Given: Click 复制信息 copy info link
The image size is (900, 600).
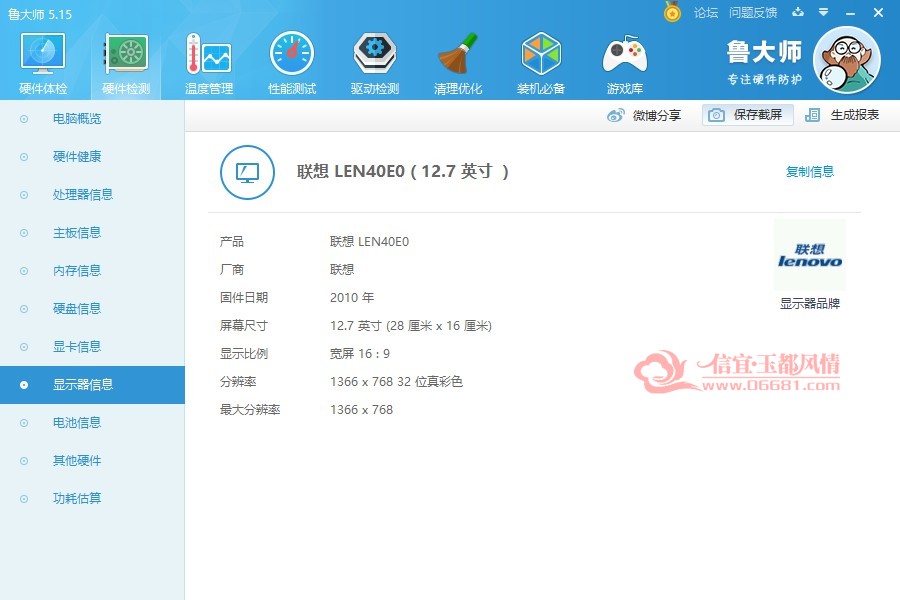Looking at the screenshot, I should [809, 172].
